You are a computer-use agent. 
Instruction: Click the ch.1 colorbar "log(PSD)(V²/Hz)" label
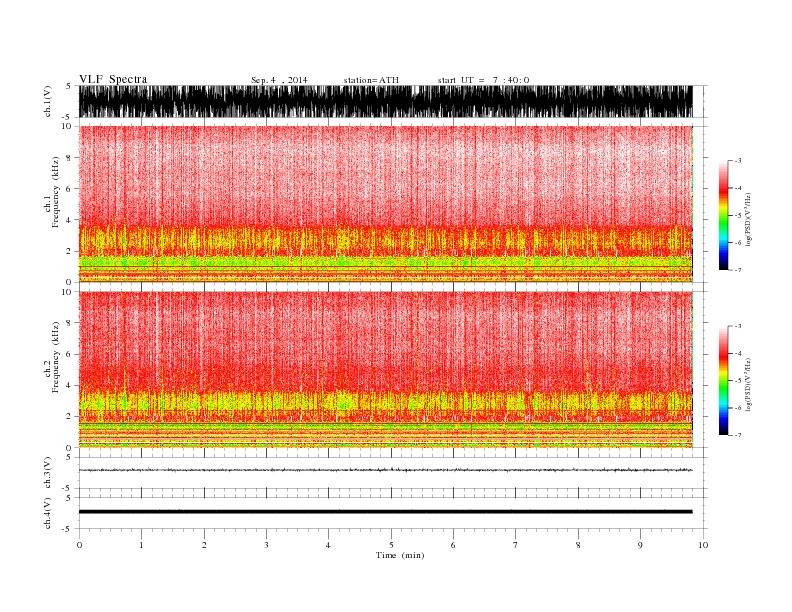[749, 220]
